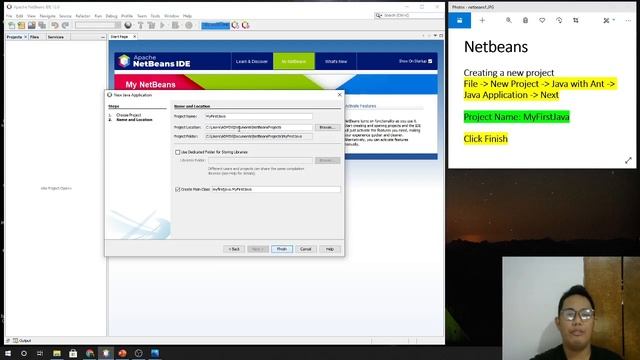The height and width of the screenshot is (360, 640).
Task: Switch to the Services tab
Action: [x=56, y=37]
